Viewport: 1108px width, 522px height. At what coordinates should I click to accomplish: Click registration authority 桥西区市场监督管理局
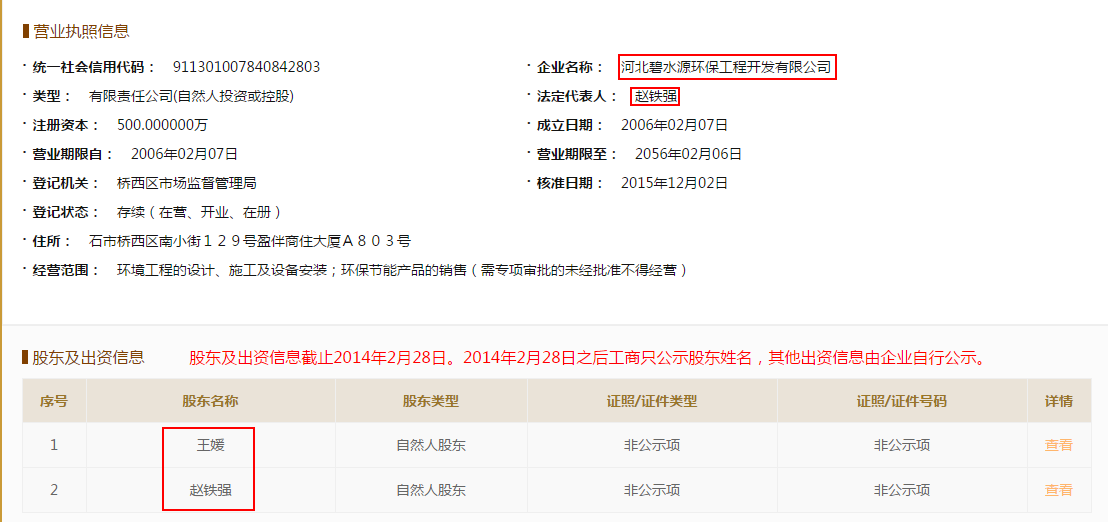point(187,183)
